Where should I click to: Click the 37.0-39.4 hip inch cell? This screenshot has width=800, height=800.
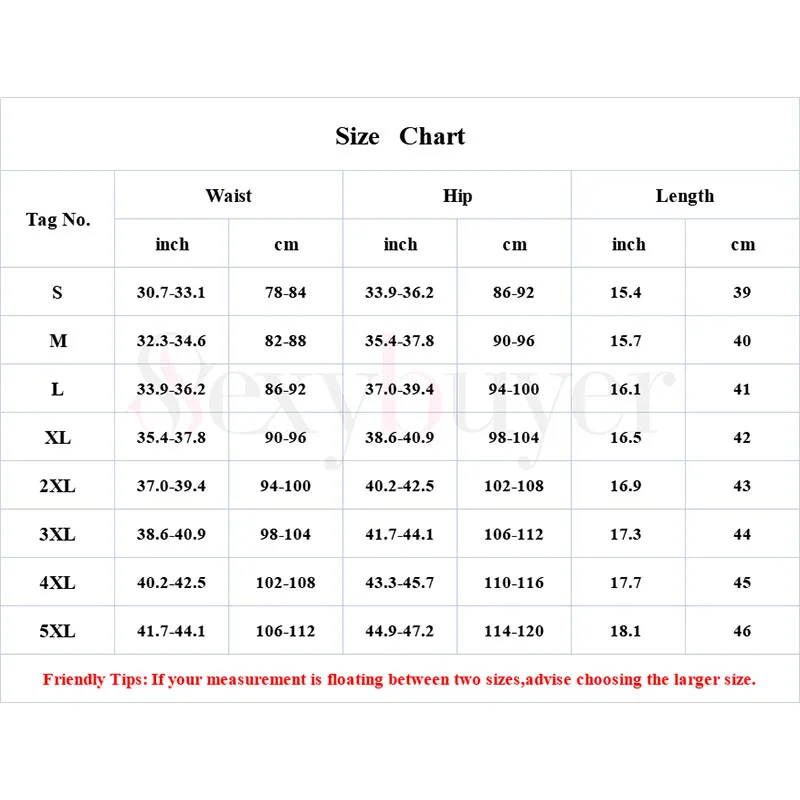[400, 389]
